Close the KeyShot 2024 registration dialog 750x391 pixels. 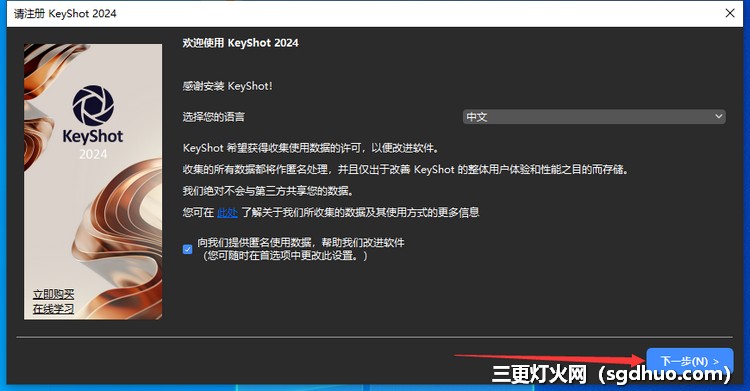tap(730, 13)
